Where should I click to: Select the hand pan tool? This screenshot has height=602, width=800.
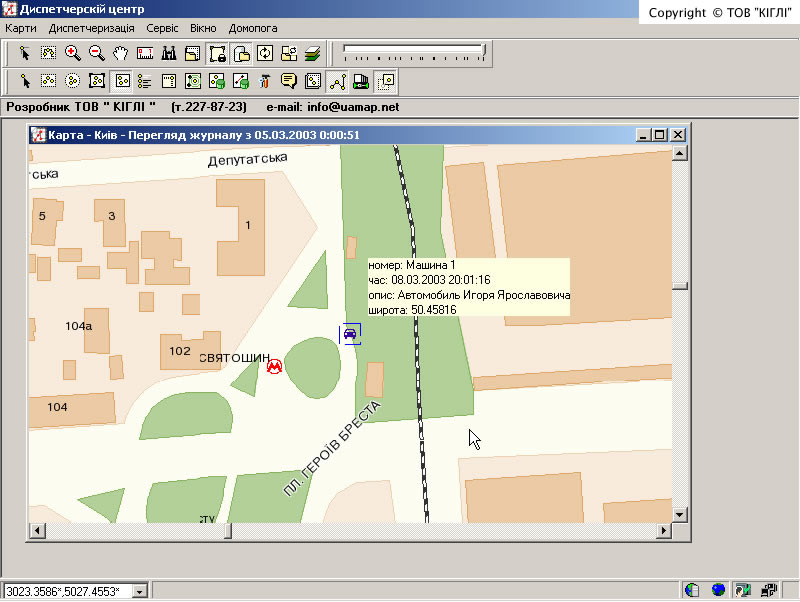tap(120, 53)
